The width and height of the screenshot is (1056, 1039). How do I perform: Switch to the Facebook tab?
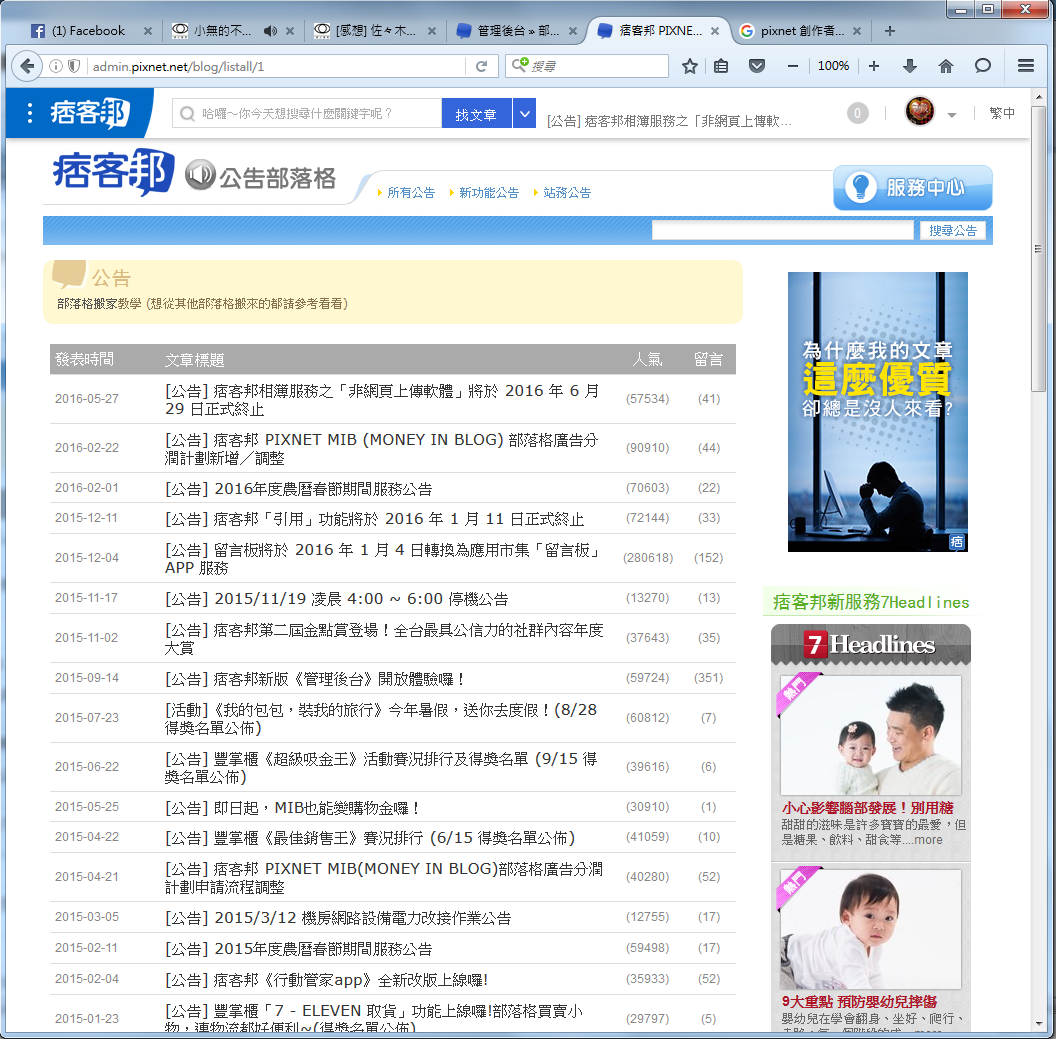click(x=88, y=31)
